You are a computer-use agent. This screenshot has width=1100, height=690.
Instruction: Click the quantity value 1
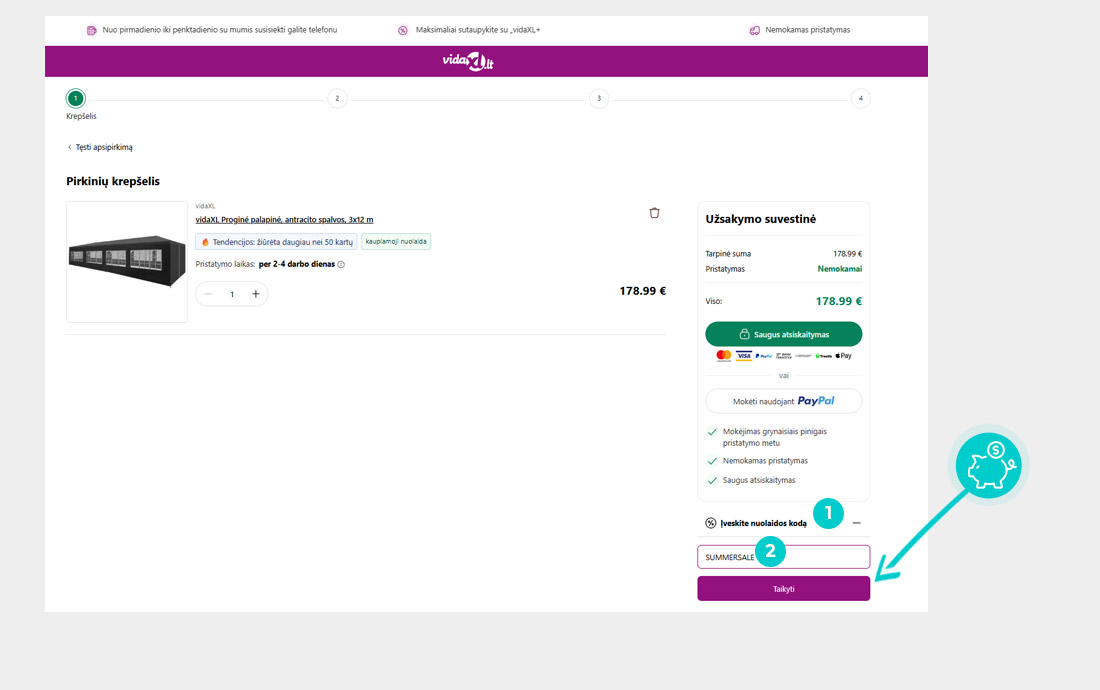click(x=232, y=295)
